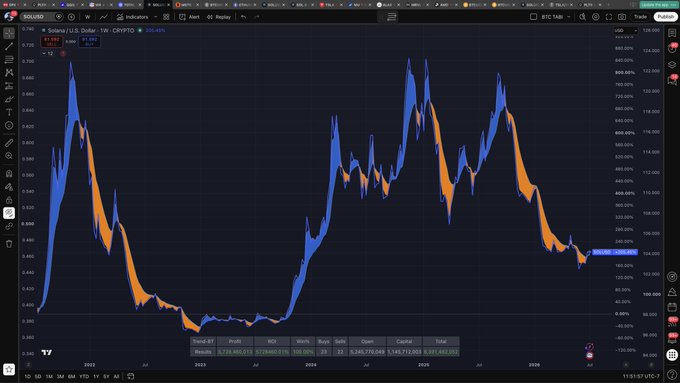The height and width of the screenshot is (383, 680).
Task: Start bar Replay mode
Action: tap(219, 17)
